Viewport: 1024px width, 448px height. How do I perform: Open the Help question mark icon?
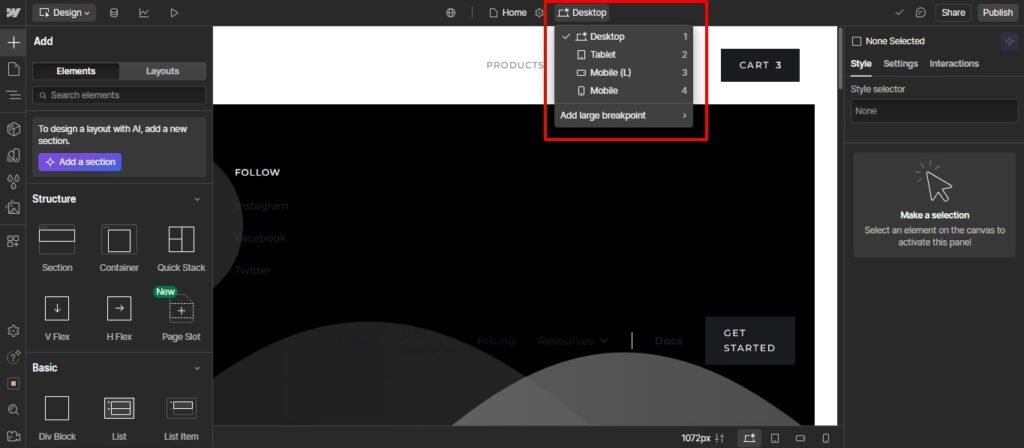[13, 357]
